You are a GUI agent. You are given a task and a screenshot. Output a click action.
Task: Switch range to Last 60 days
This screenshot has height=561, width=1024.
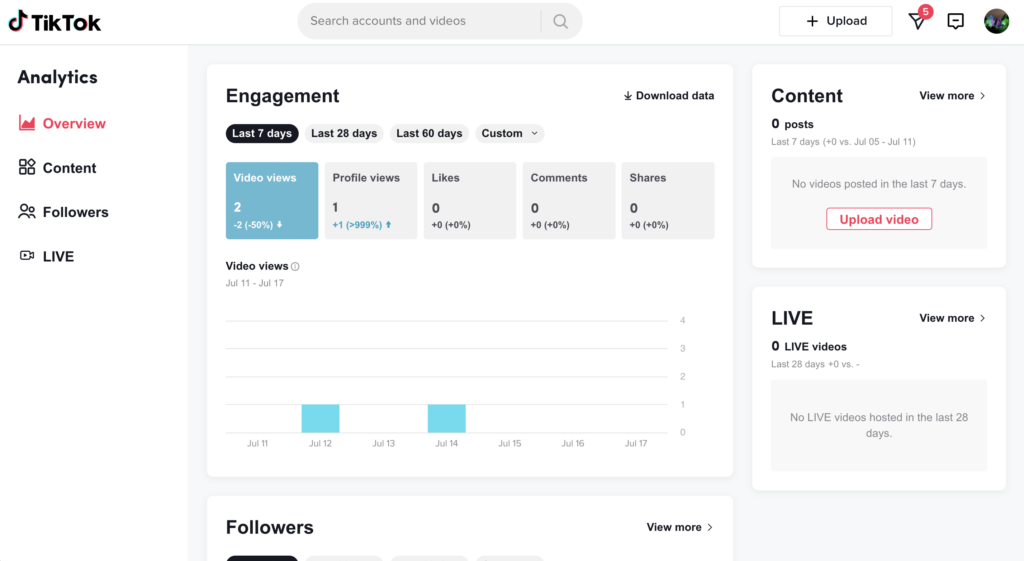(x=429, y=133)
